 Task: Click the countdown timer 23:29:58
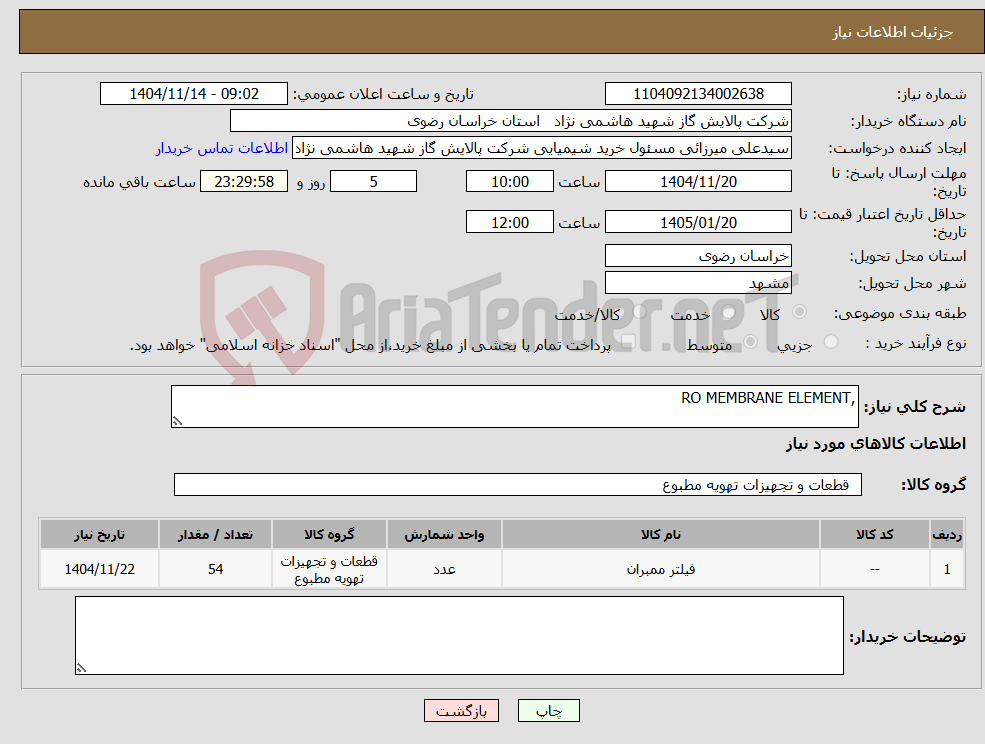244,182
